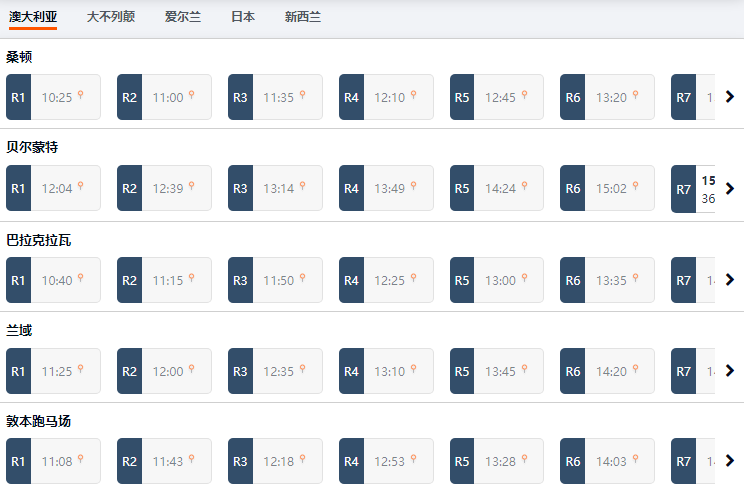Open the 巴拉克拉瓦 venue heading
Image resolution: width=744 pixels, height=491 pixels.
[39, 240]
